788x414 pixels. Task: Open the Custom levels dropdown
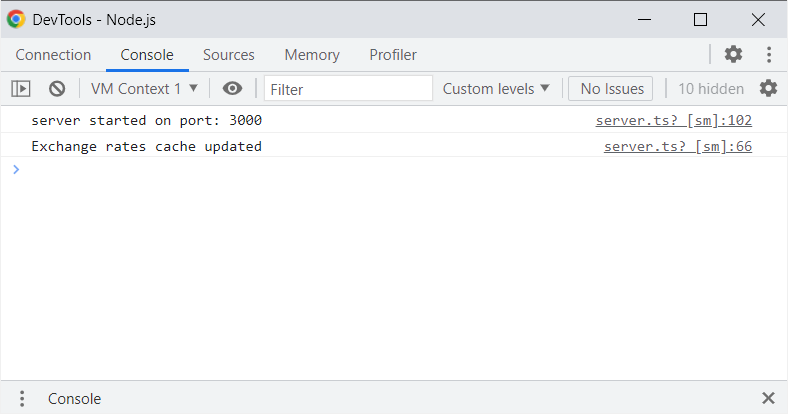point(496,89)
